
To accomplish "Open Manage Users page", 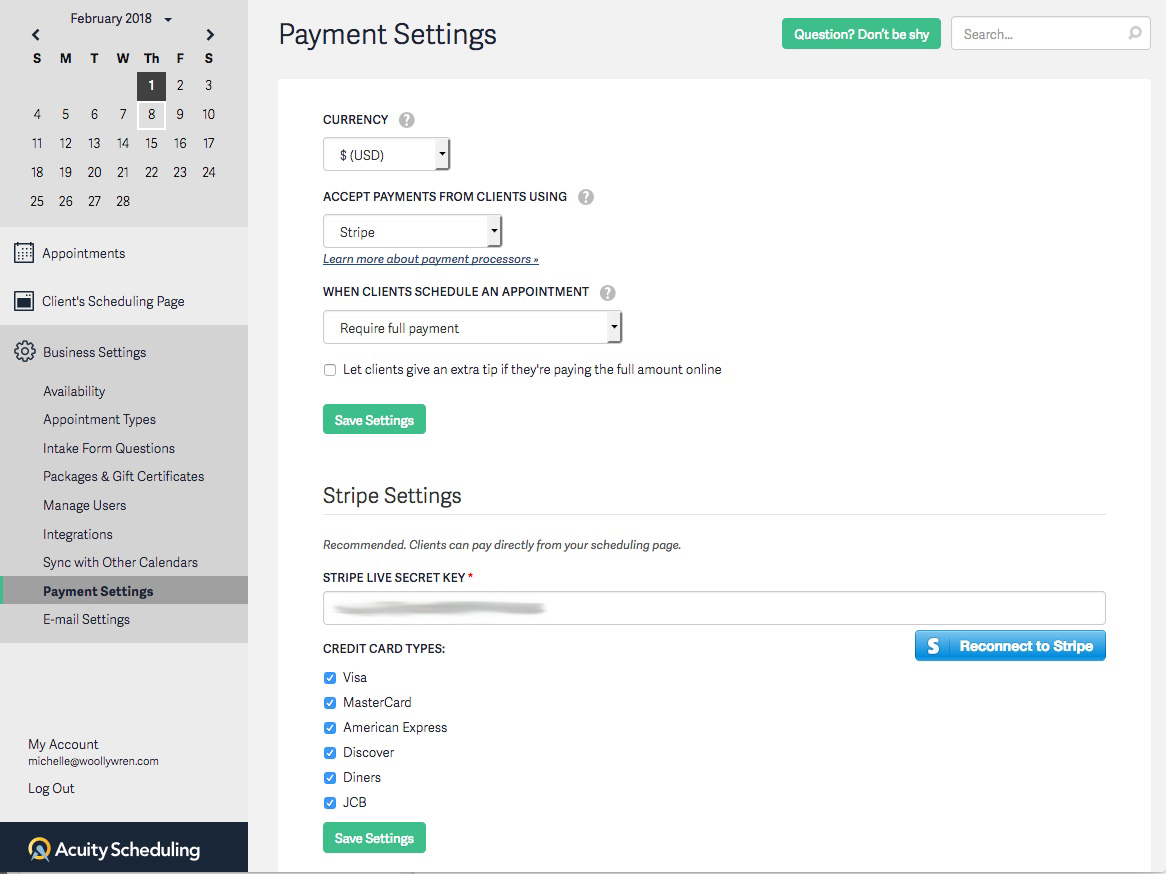I will pos(85,506).
